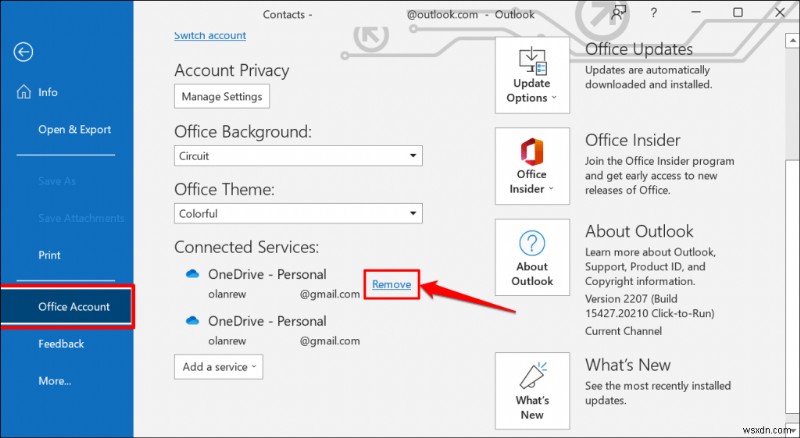Maximize the Outlook window

pos(738,13)
